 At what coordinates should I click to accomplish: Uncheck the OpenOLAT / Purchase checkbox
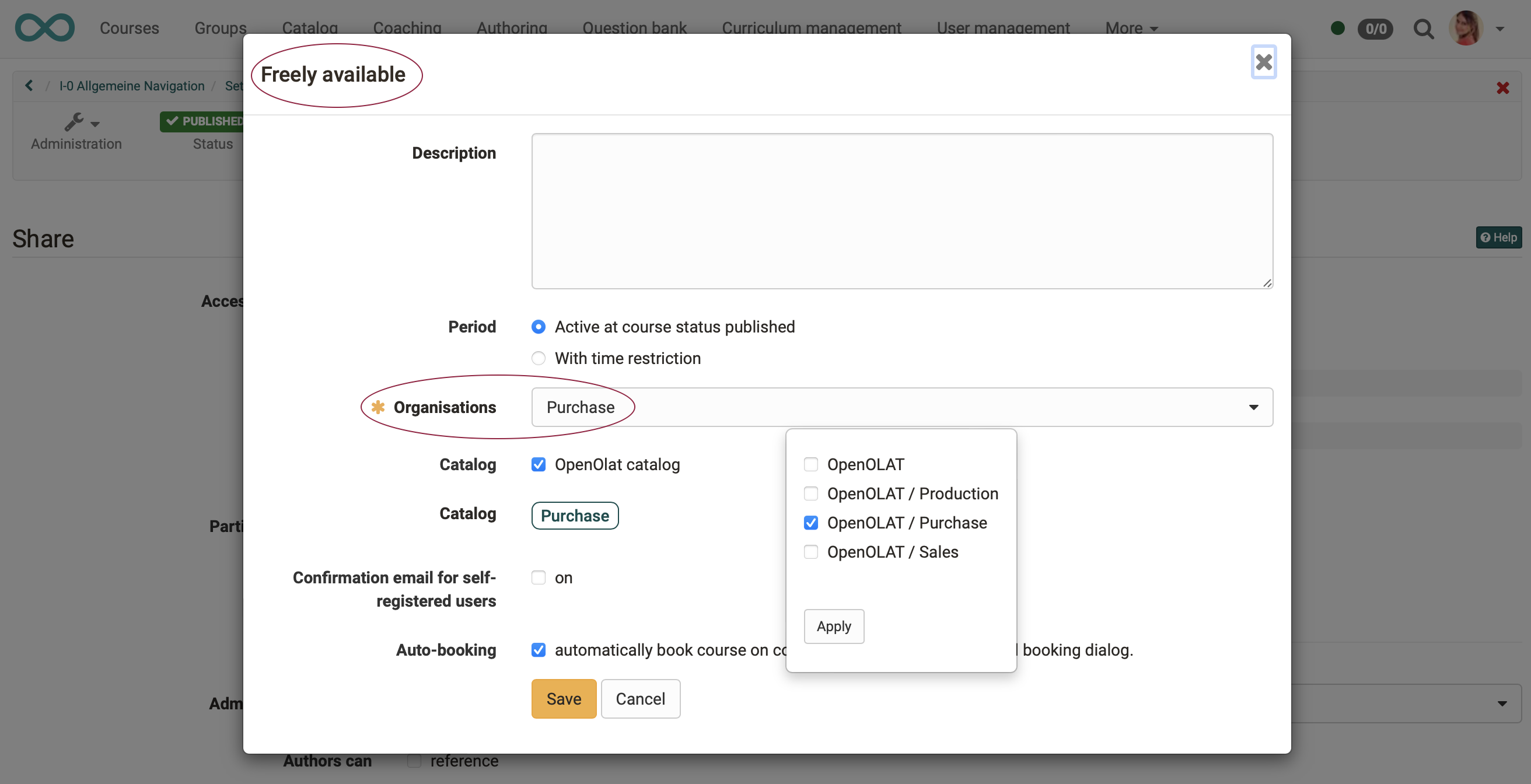(x=810, y=523)
